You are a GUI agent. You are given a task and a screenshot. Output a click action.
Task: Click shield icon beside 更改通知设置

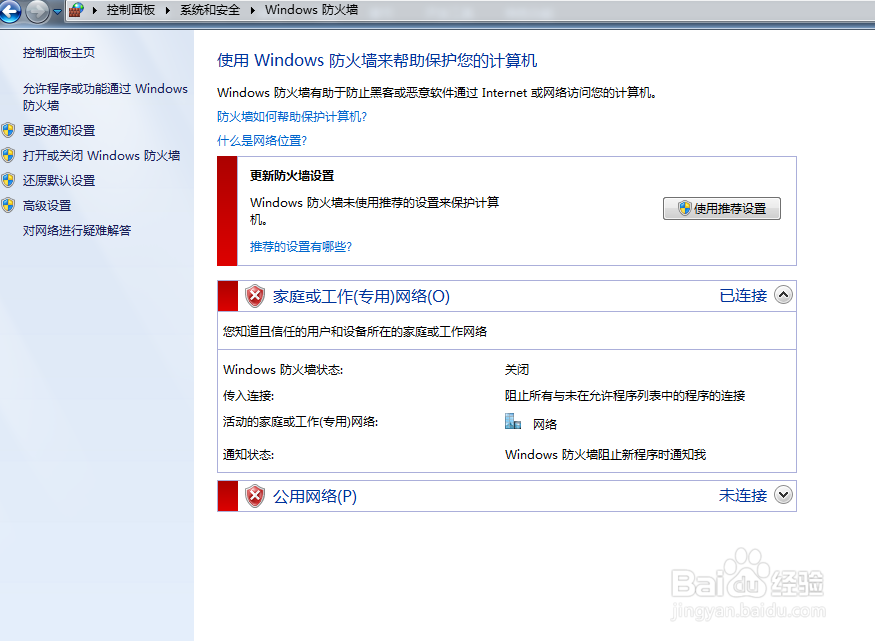point(8,130)
